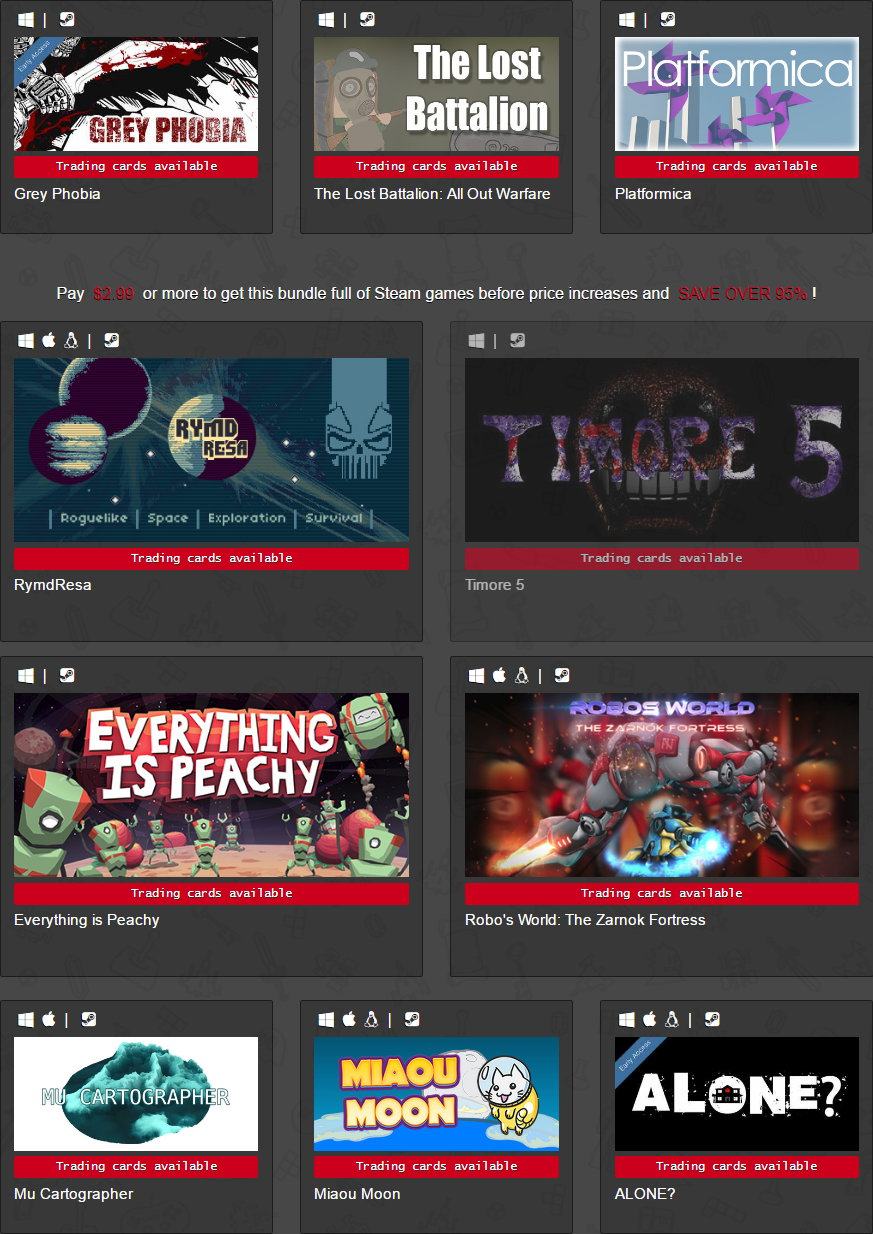Image resolution: width=873 pixels, height=1234 pixels.
Task: Click the Windows icon on The Lost Battalion card
Action: pos(326,19)
